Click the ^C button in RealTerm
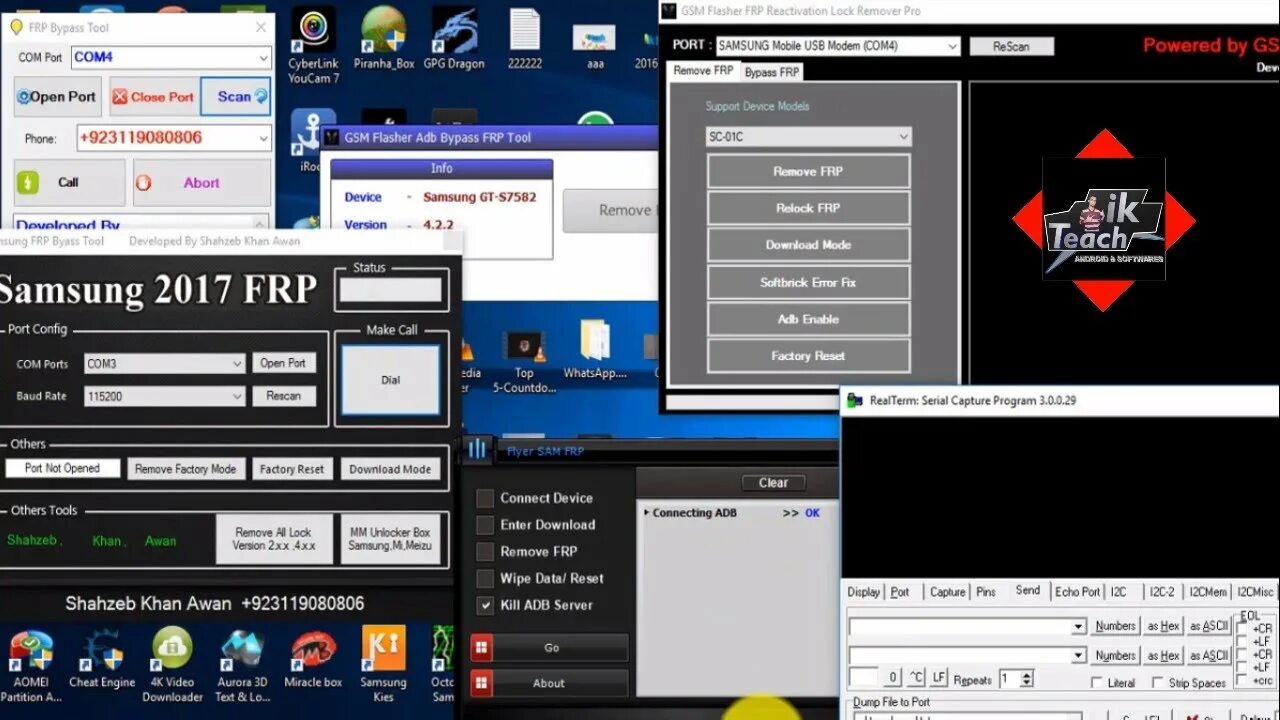Image resolution: width=1280 pixels, height=720 pixels. point(916,678)
